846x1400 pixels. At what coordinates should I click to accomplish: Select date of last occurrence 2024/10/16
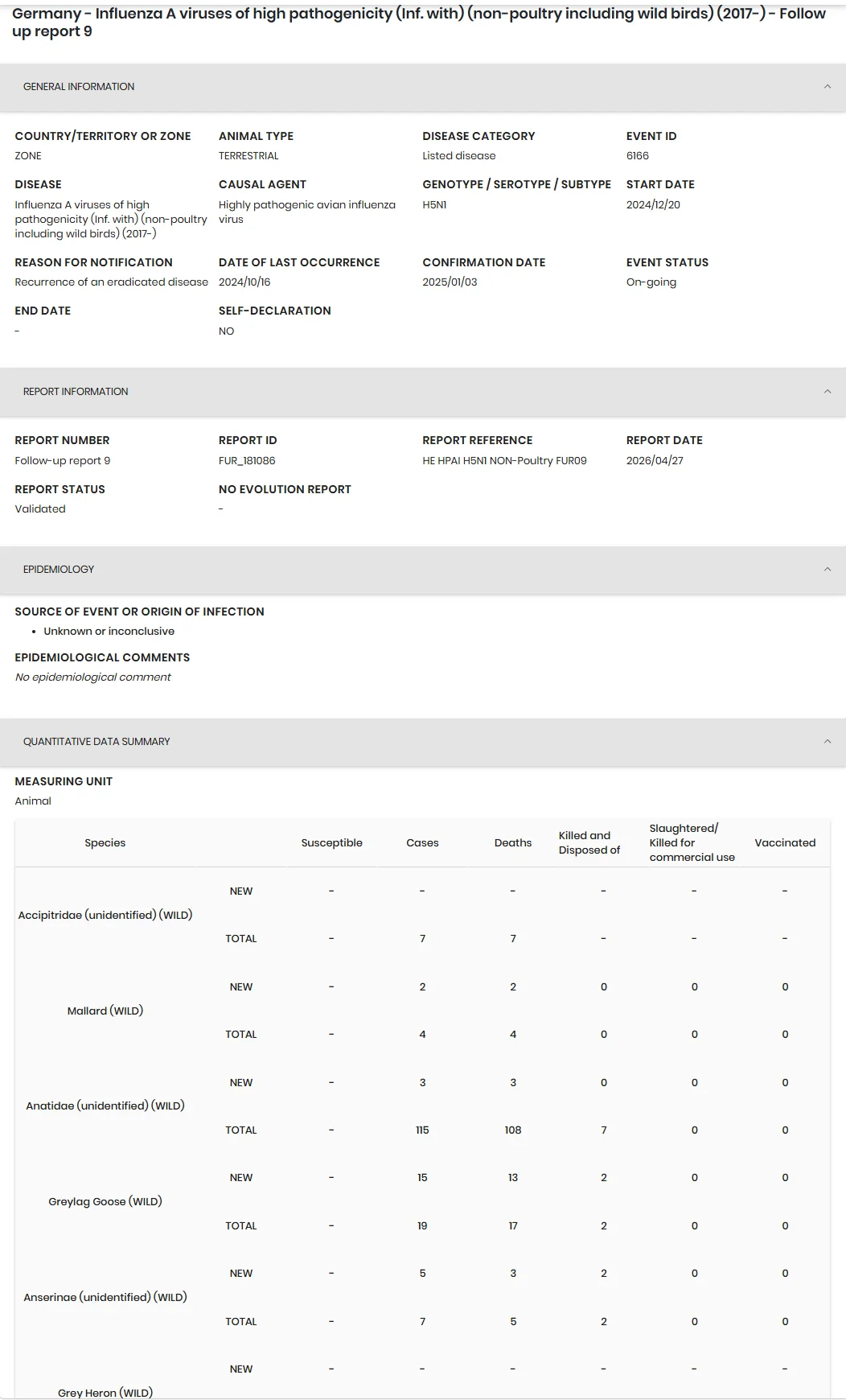point(244,282)
